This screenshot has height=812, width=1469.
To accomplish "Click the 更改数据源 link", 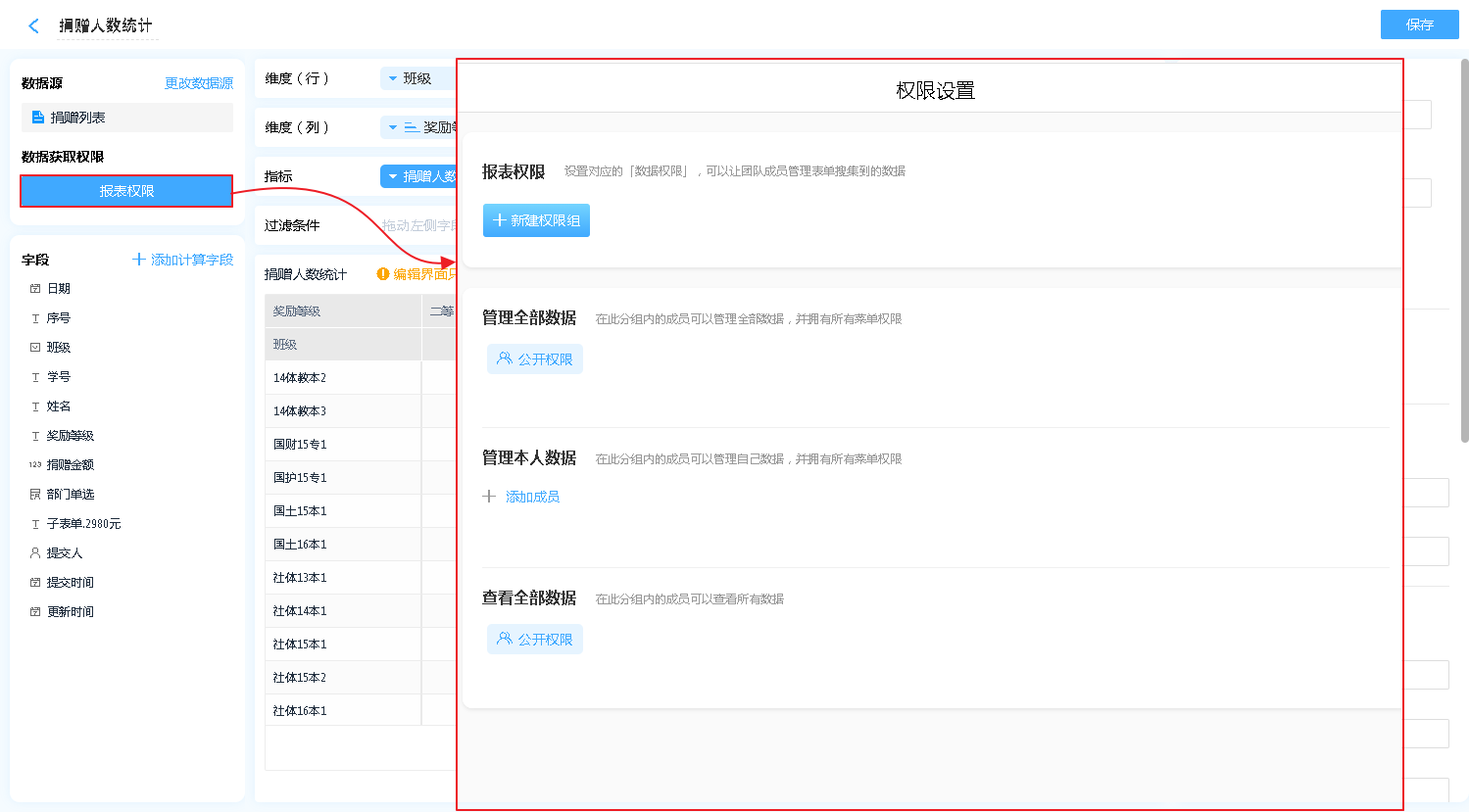I will pyautogui.click(x=199, y=83).
